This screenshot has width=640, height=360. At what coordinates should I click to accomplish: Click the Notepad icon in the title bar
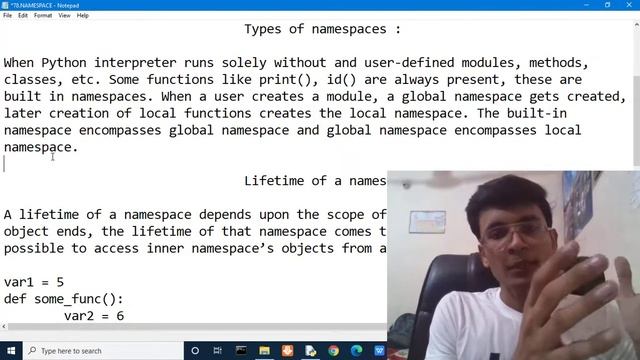(x=5, y=5)
